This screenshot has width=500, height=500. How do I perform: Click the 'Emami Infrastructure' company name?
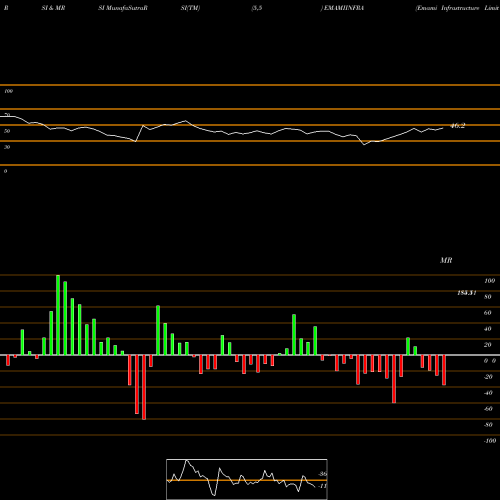447,8
